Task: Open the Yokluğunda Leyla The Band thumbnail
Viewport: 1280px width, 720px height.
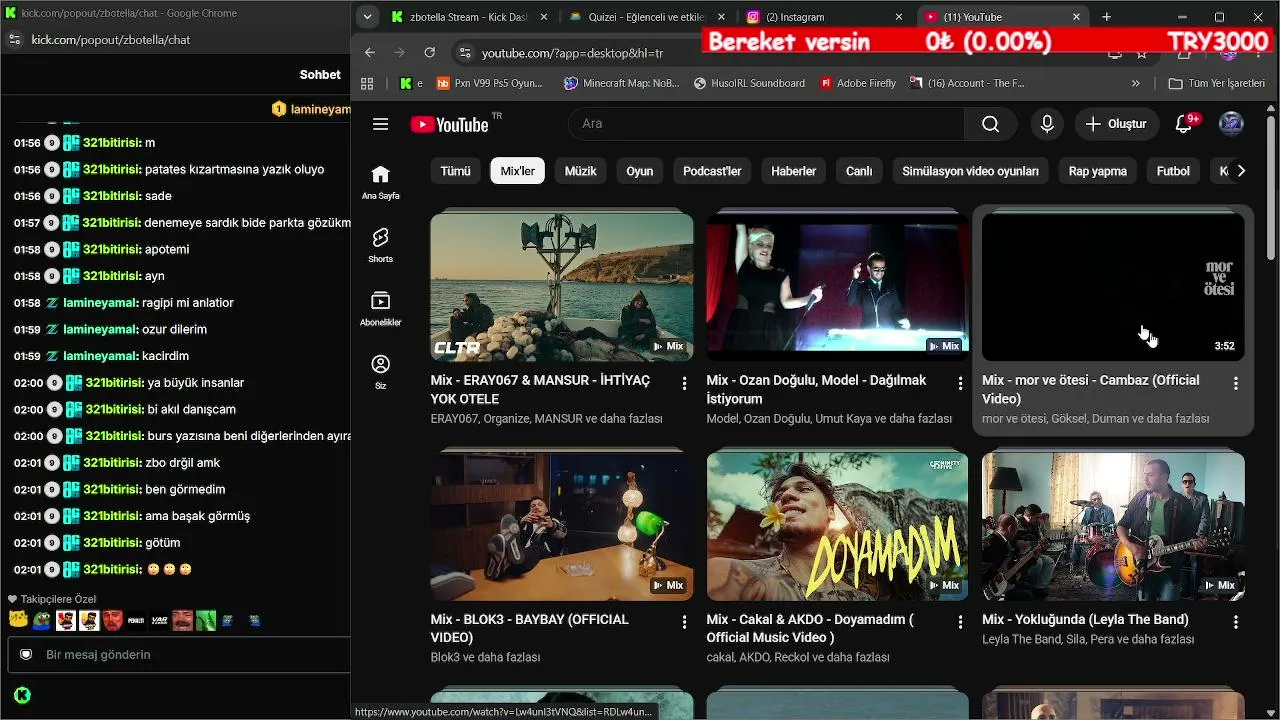Action: click(1113, 526)
